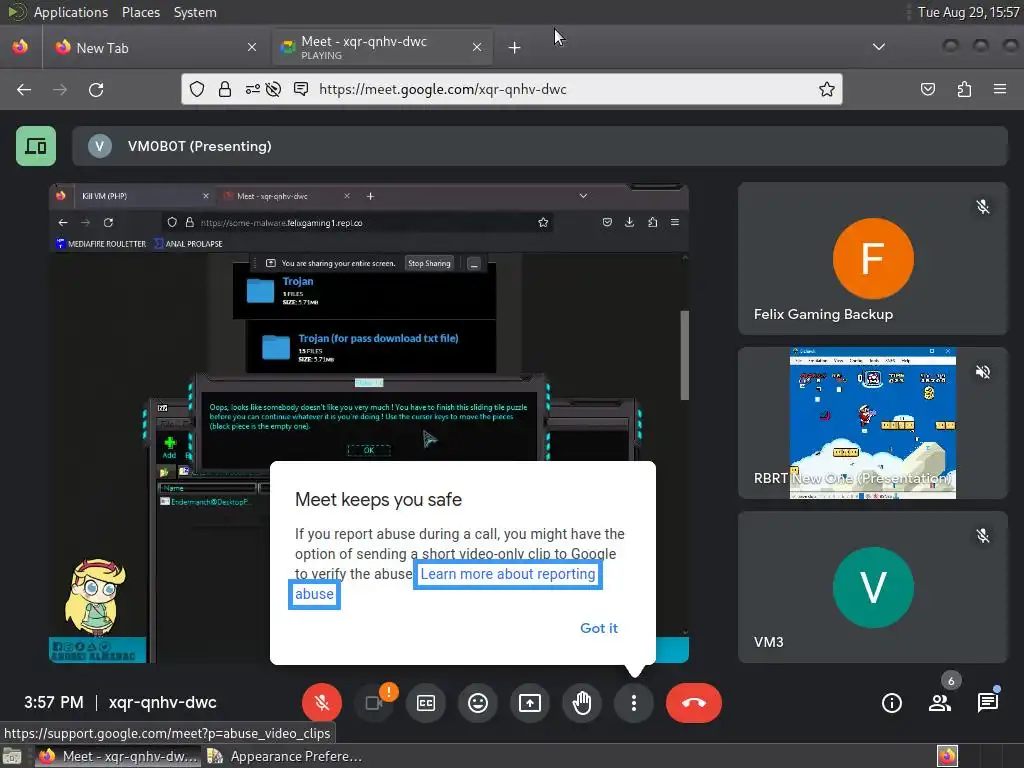Click the clock showing Tue Aug 29
The height and width of the screenshot is (768, 1024).
[x=968, y=12]
